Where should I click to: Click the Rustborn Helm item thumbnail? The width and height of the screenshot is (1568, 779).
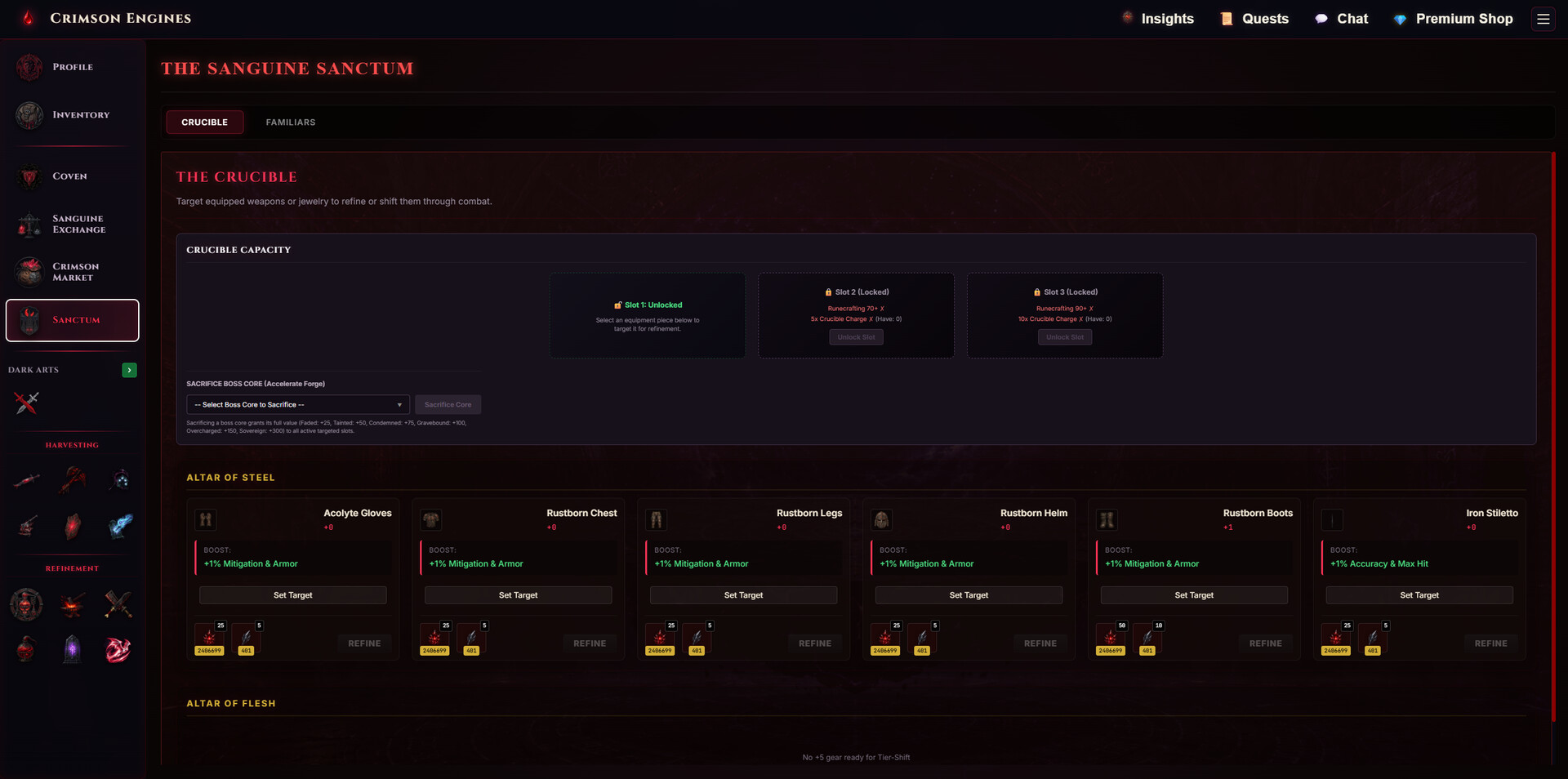tap(882, 519)
